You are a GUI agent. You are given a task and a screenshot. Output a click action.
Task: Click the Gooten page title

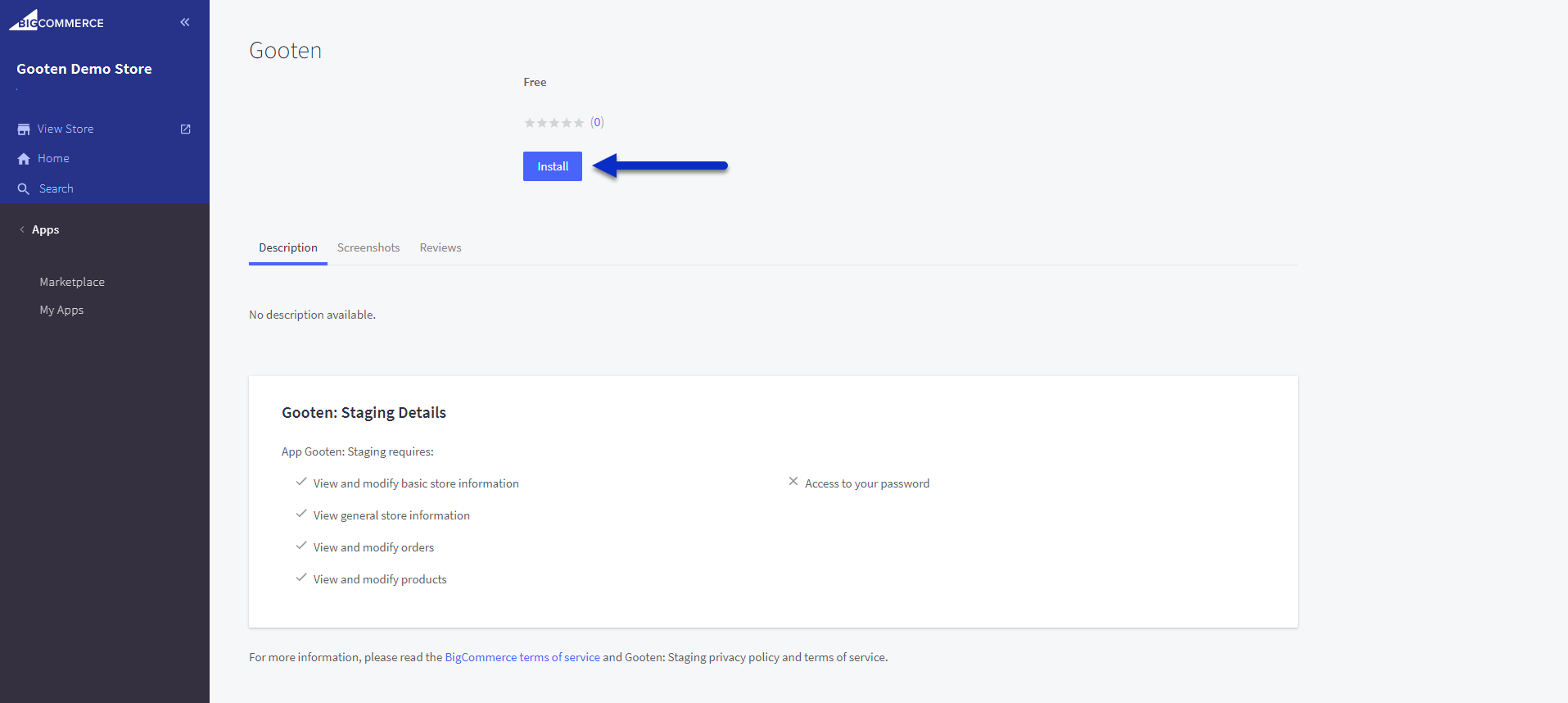[286, 51]
